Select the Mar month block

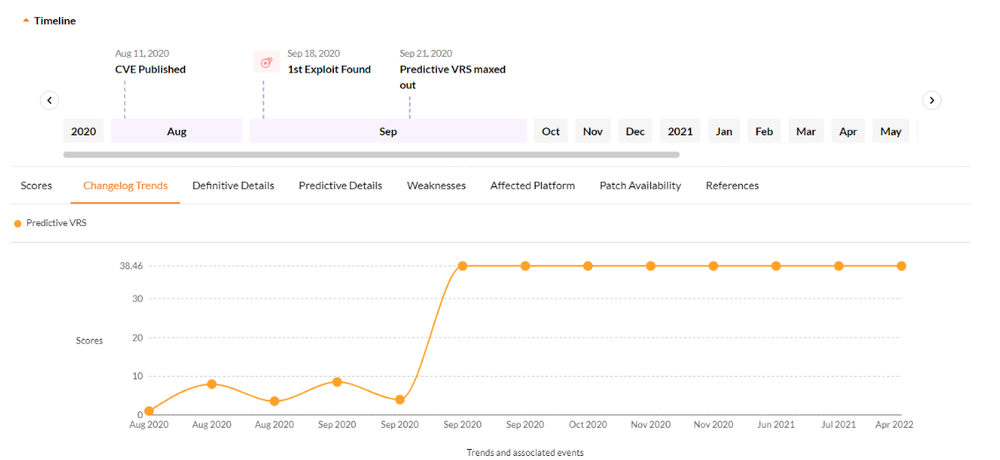point(806,131)
